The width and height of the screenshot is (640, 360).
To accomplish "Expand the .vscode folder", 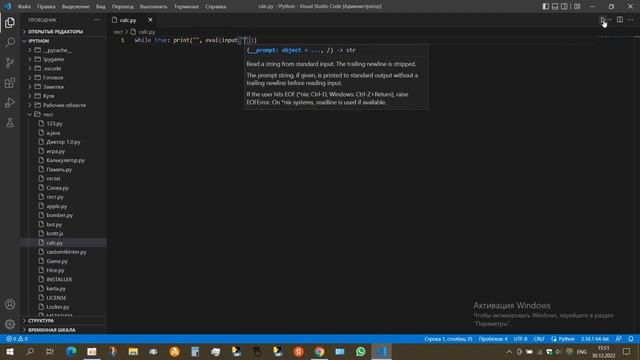I will coord(63,69).
